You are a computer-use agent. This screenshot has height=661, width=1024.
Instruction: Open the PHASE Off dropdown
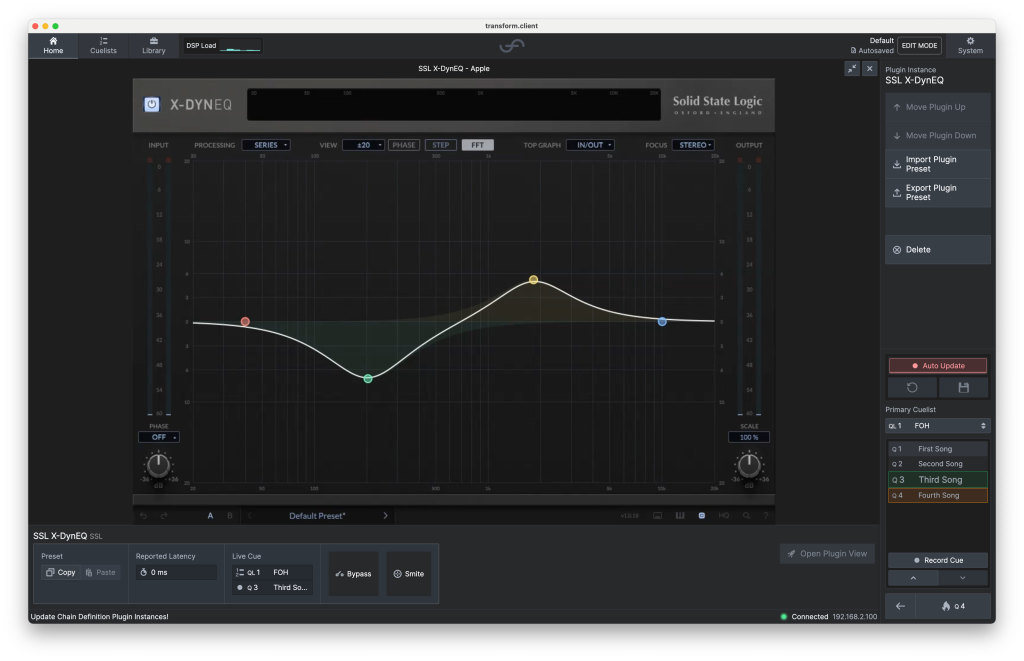click(x=159, y=437)
